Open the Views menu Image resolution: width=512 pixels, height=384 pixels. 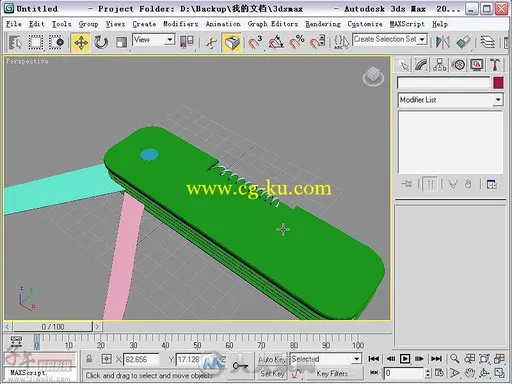[115, 24]
